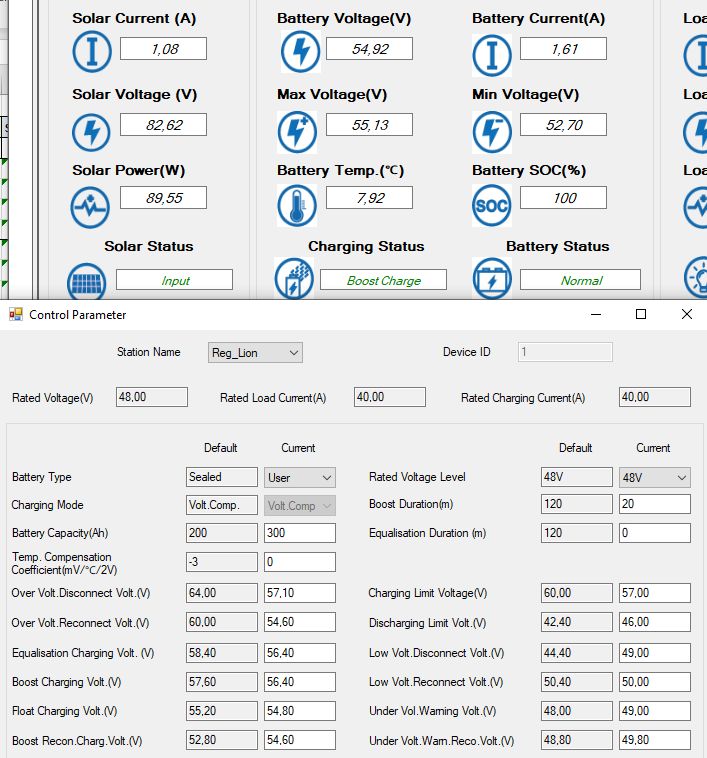Screen dimensions: 707x758
Task: Click current Over Volt. Disconnect Volt field
Action: pyautogui.click(x=299, y=593)
